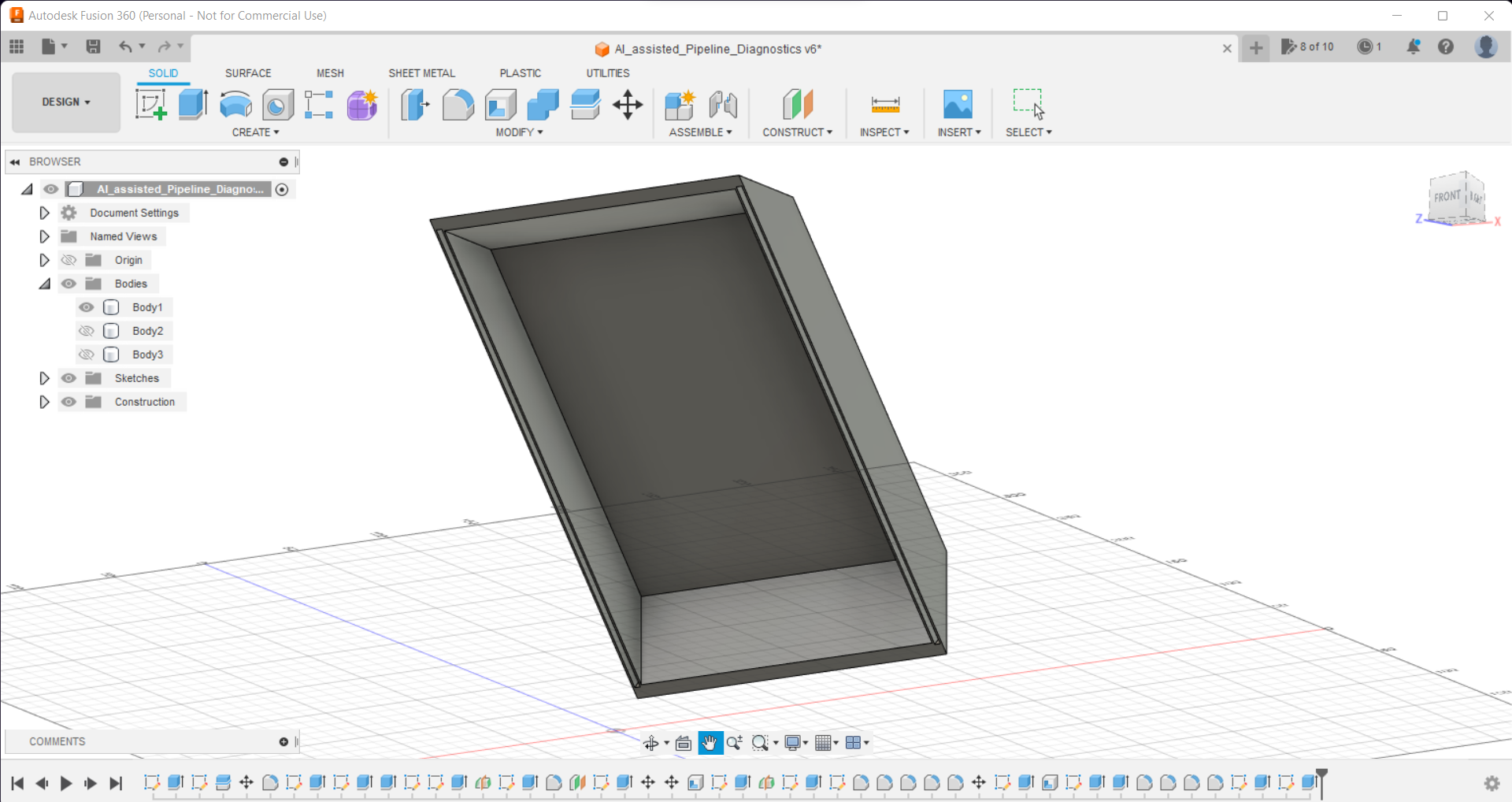Show the Origin folder visibility
Screen dimensions: 1512x802
coord(69,260)
